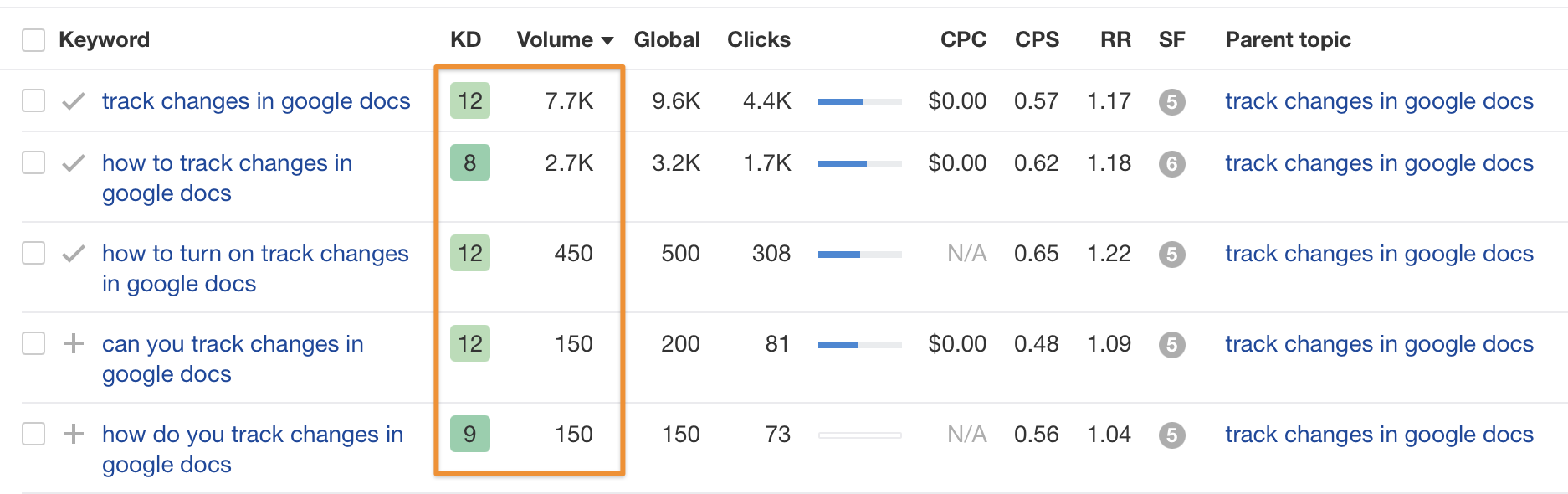Toggle the select-all checkbox in header
This screenshot has height=494, width=1568.
tap(33, 40)
